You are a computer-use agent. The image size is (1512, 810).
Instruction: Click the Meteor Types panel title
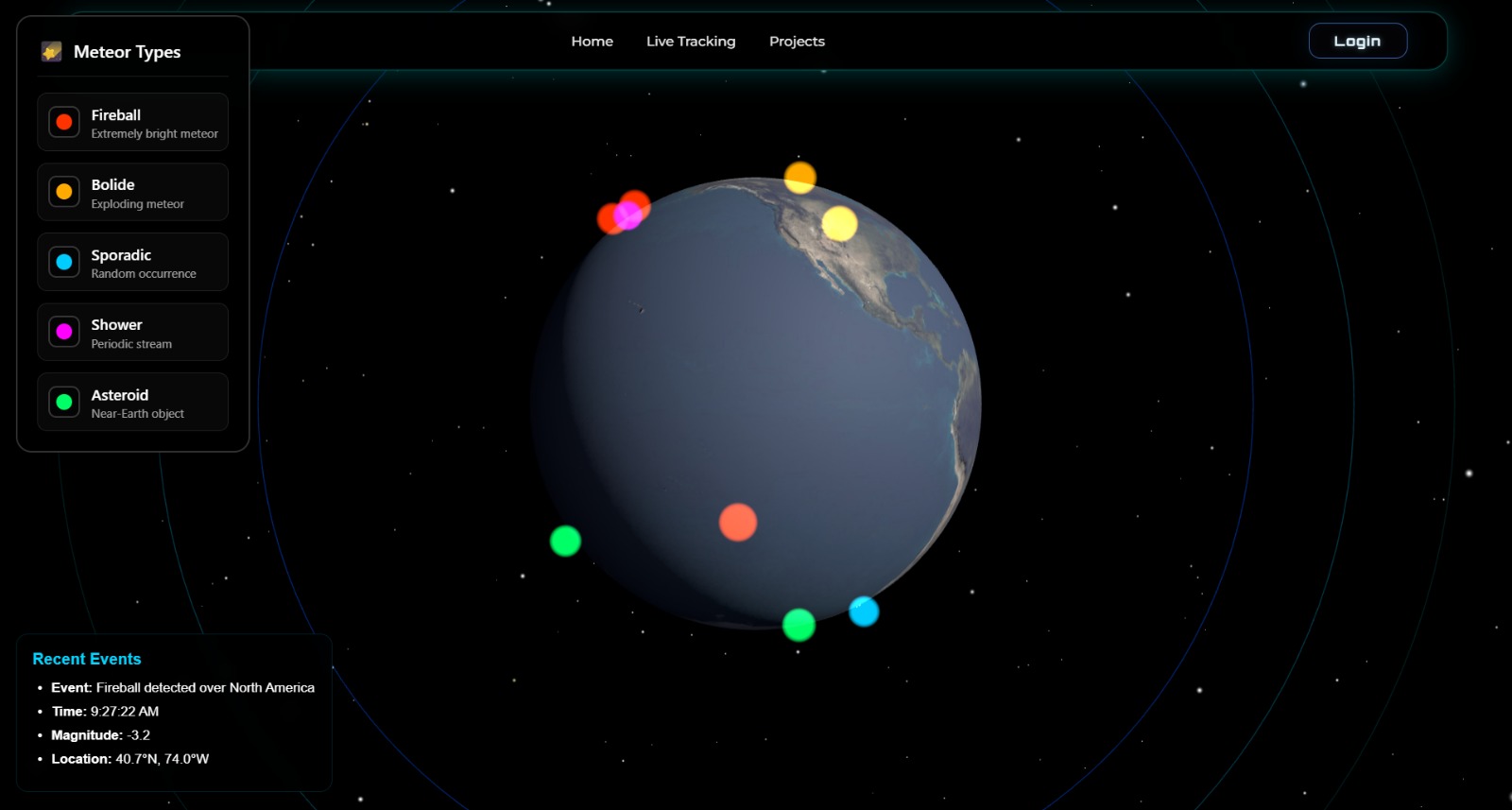[x=127, y=52]
